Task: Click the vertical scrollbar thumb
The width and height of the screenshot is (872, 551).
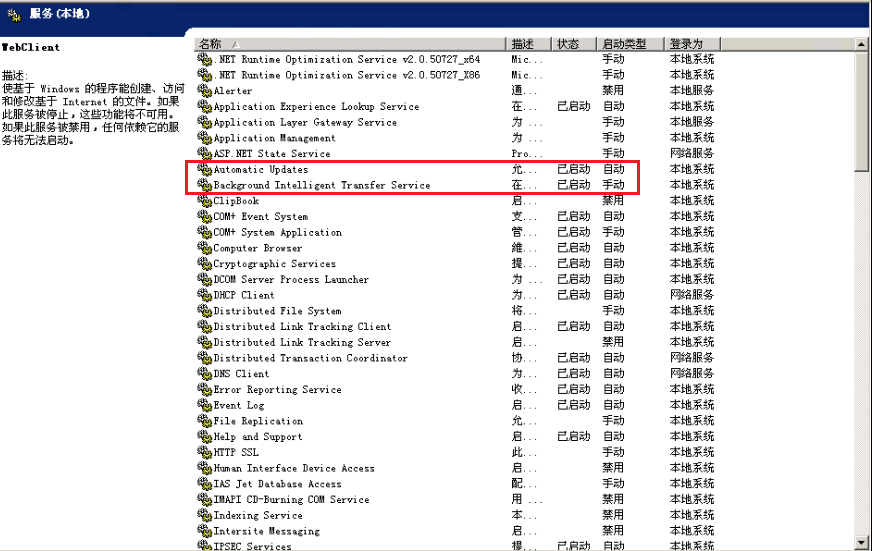Action: coord(861,111)
